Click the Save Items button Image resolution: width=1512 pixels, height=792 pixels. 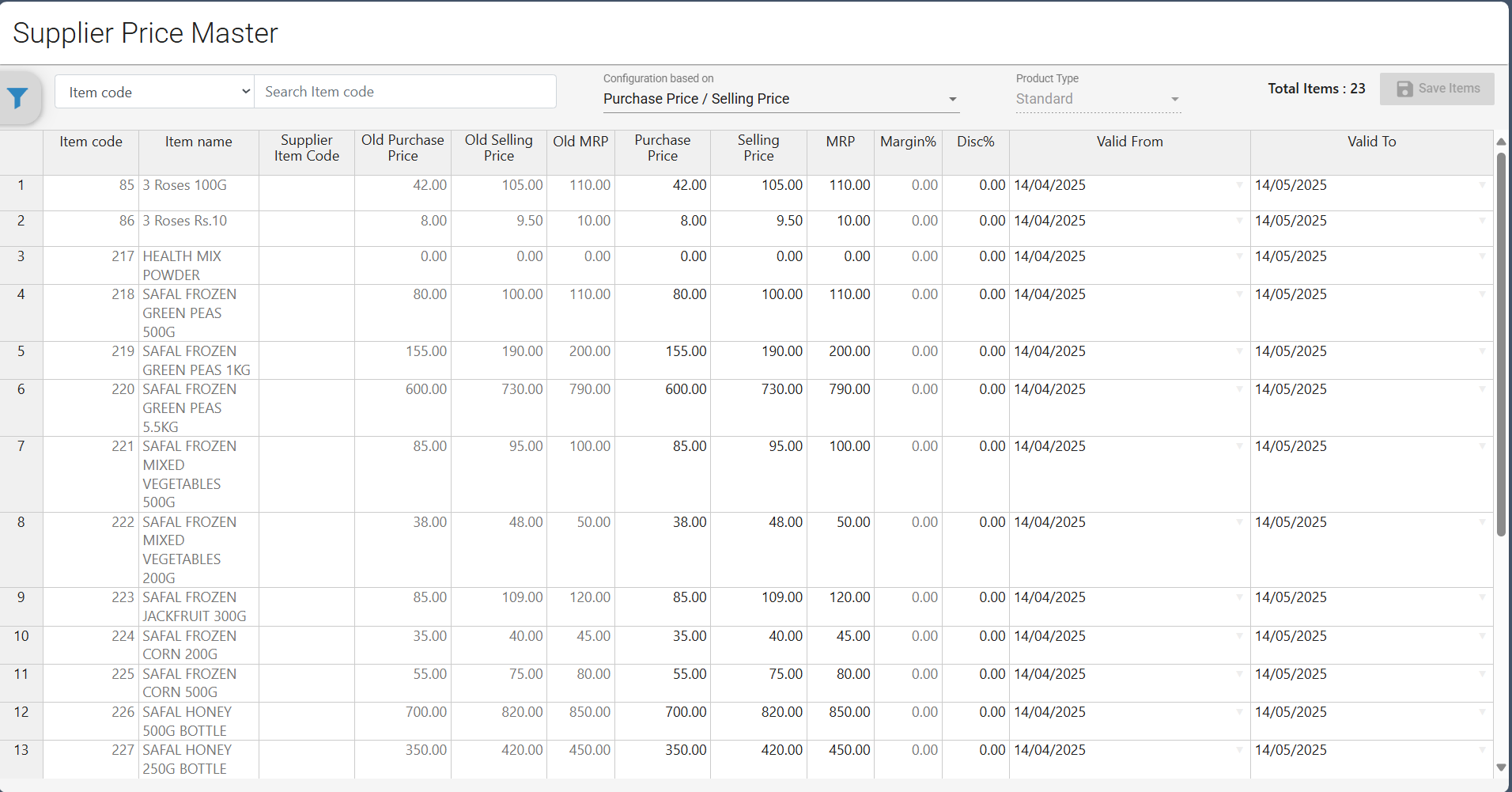click(x=1437, y=89)
